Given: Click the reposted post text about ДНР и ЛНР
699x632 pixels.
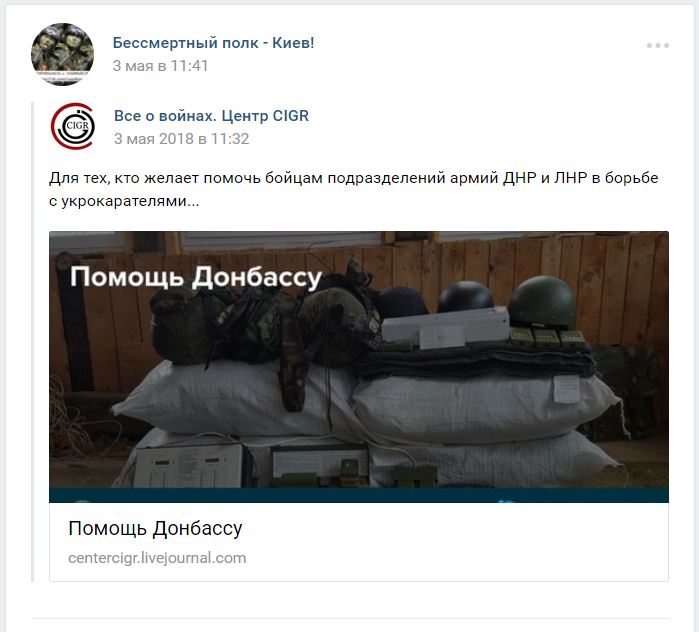Looking at the screenshot, I should coord(354,189).
